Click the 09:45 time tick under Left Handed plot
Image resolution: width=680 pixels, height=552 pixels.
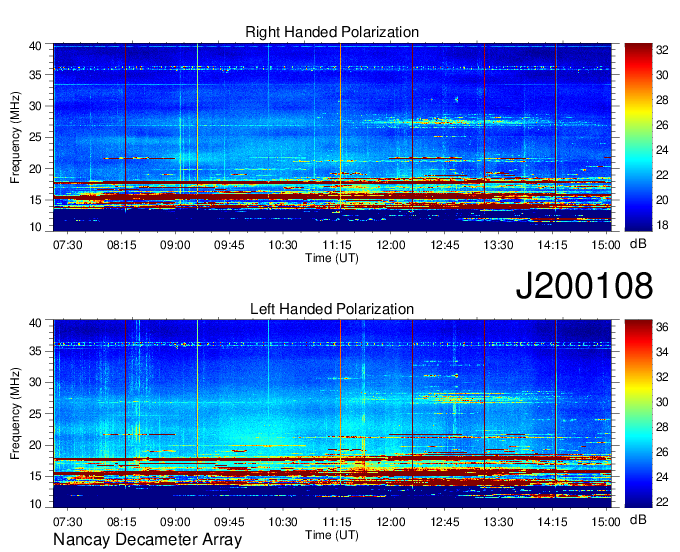tap(229, 522)
